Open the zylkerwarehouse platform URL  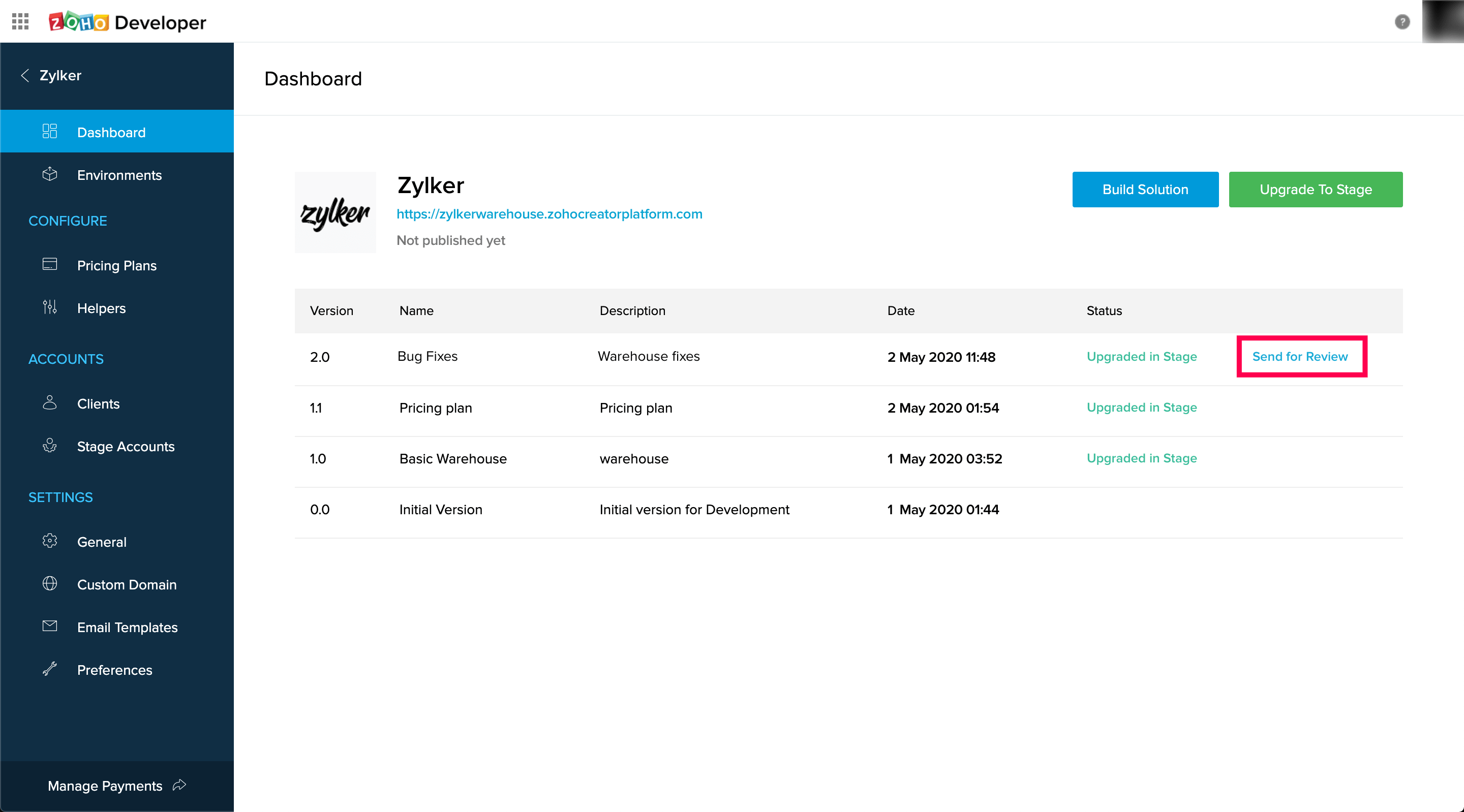pos(549,214)
